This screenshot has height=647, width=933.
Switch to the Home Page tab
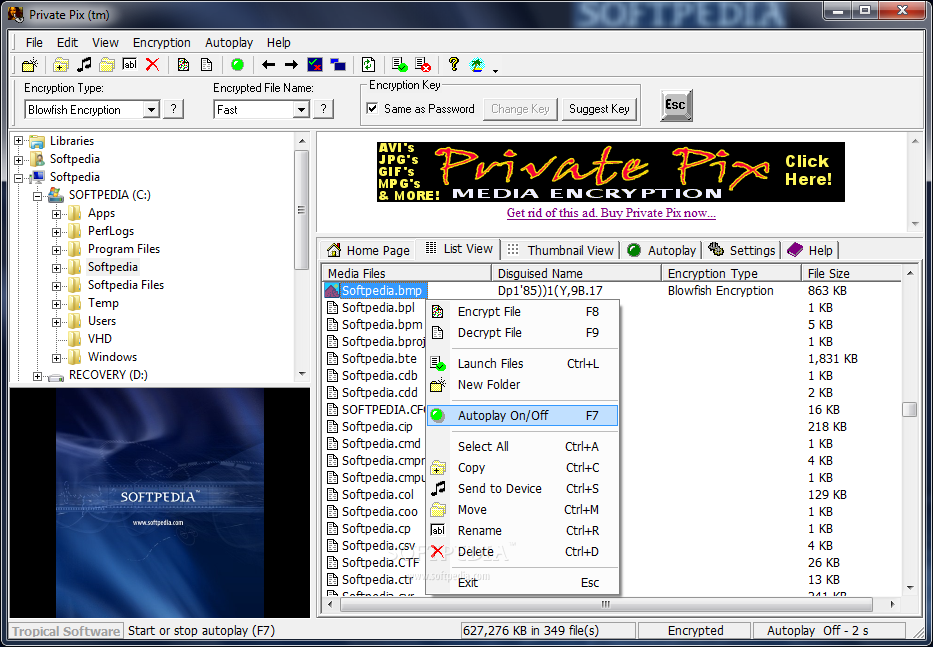click(368, 250)
